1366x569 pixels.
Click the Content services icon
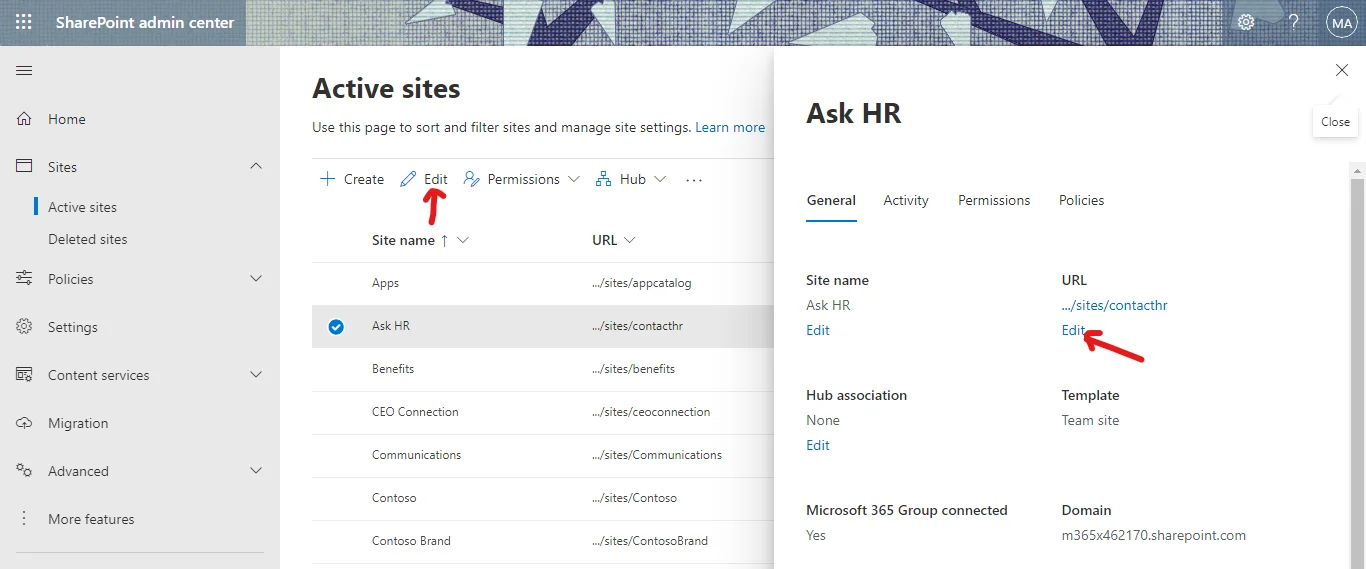pos(24,375)
